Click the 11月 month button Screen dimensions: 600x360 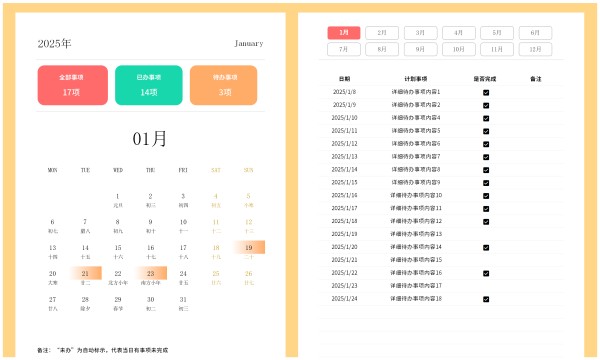click(x=497, y=49)
